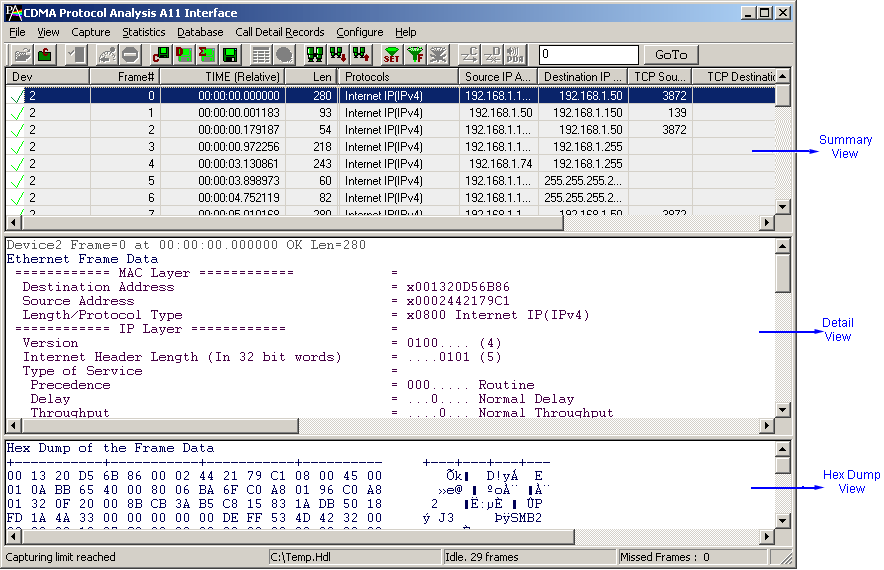Screen dimensions: 884x570
Task: Click the grayed checkmark page toolbar icon
Action: point(76,55)
